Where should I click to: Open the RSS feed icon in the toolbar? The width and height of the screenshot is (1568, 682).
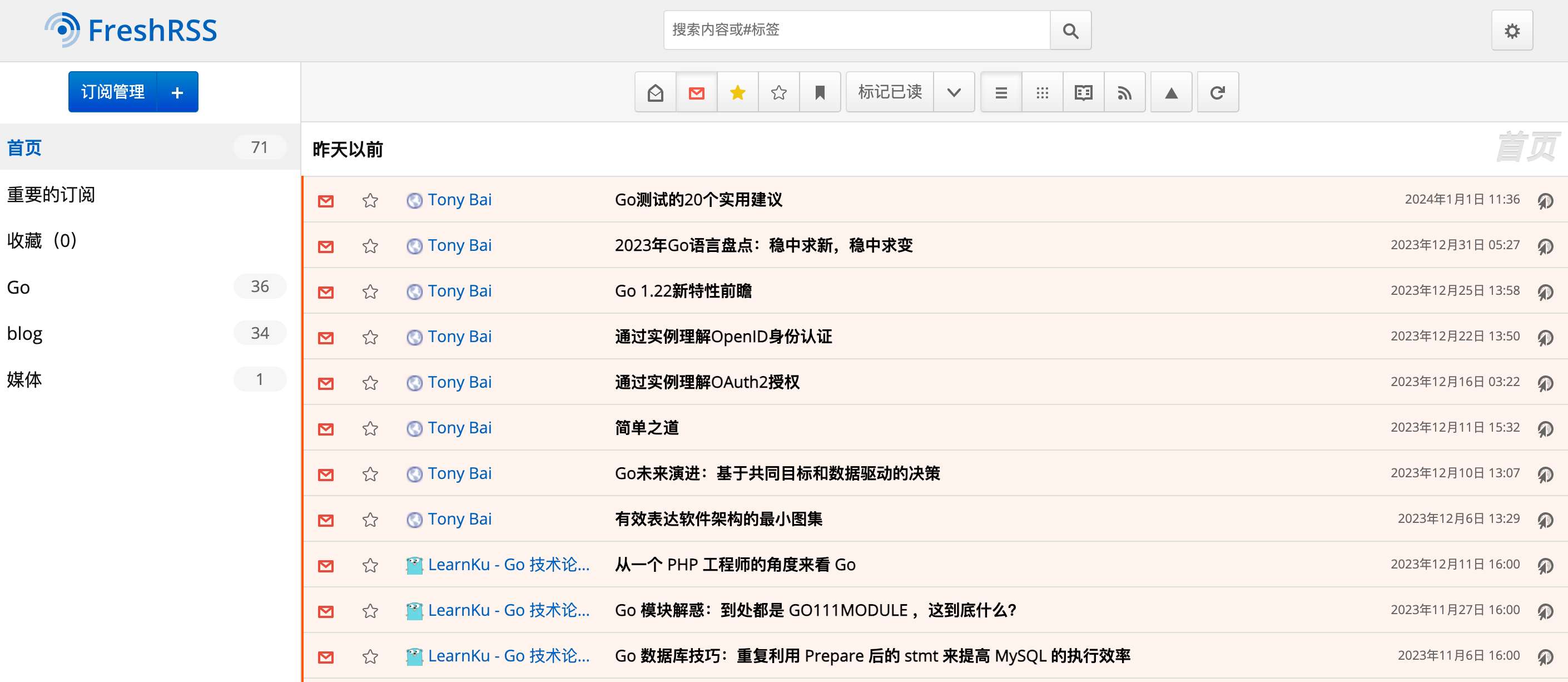[1124, 92]
